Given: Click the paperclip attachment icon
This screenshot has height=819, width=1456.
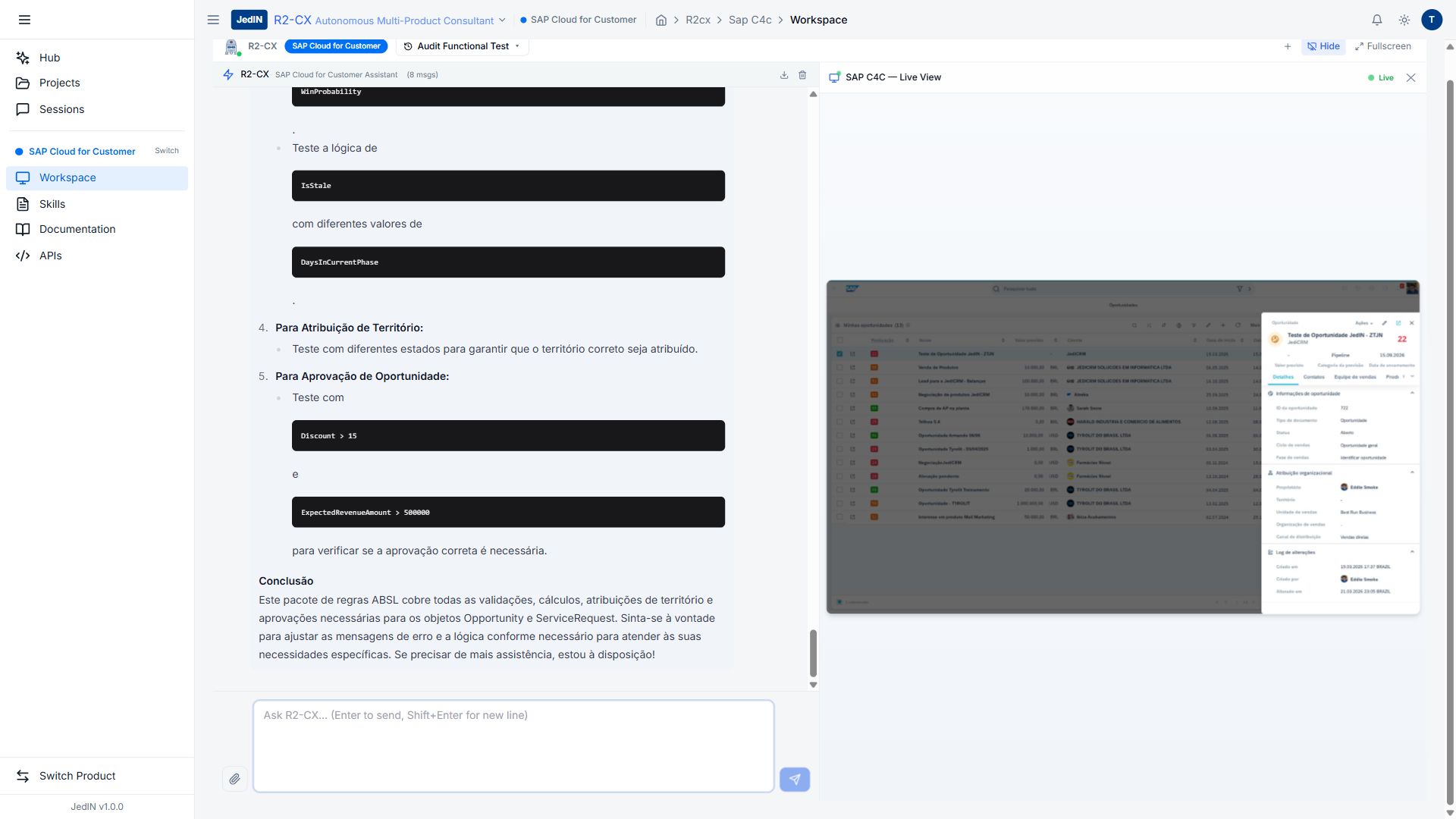Looking at the screenshot, I should pyautogui.click(x=235, y=779).
